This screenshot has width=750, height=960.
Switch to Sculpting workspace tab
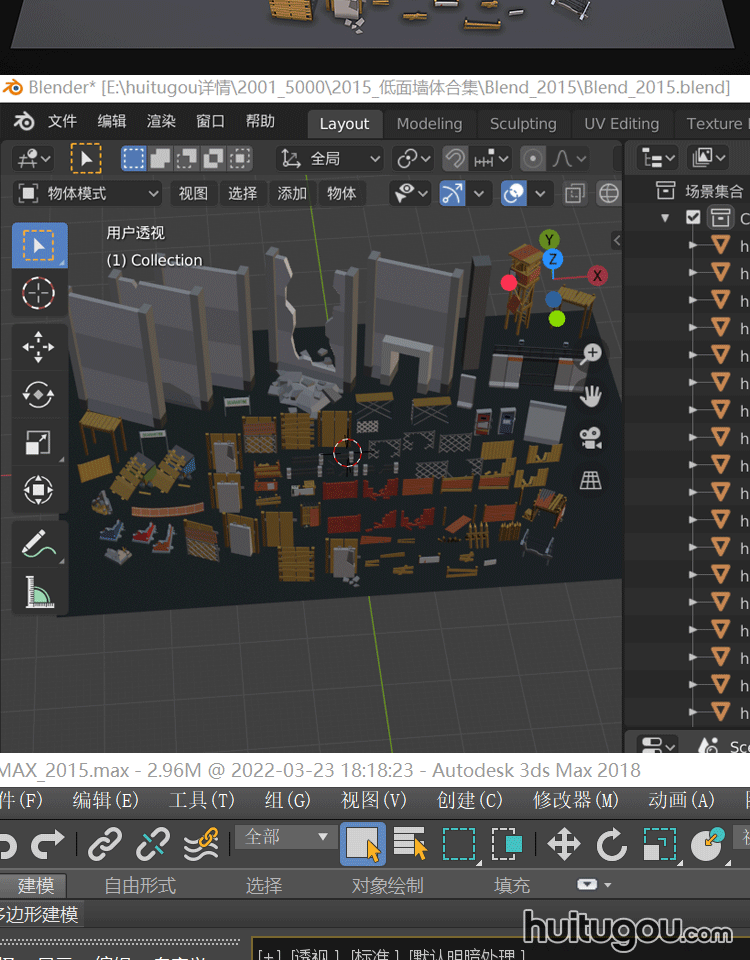[x=523, y=124]
